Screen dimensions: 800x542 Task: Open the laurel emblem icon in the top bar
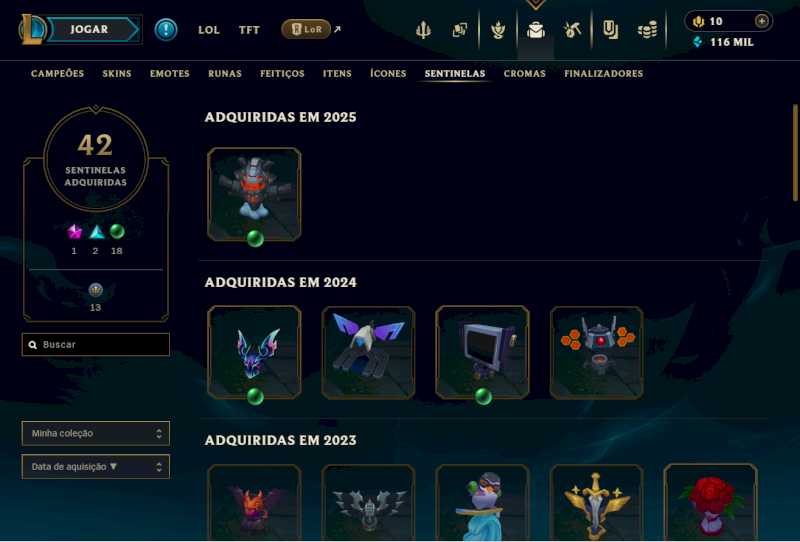[x=497, y=30]
